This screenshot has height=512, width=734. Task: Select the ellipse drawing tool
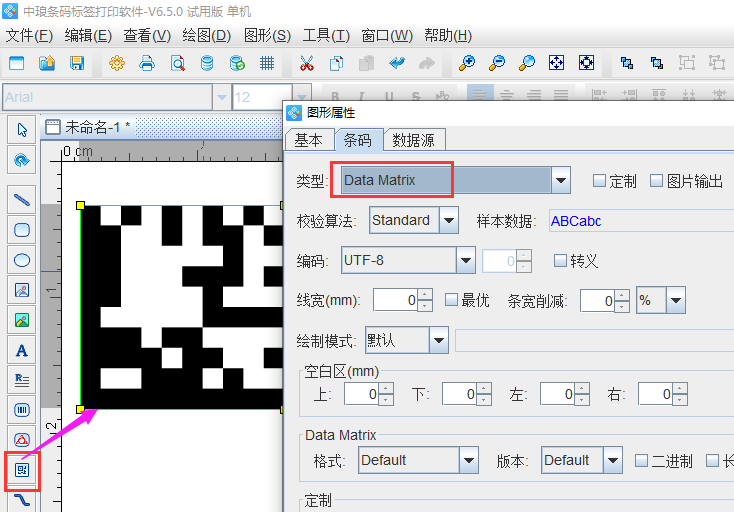point(22,260)
